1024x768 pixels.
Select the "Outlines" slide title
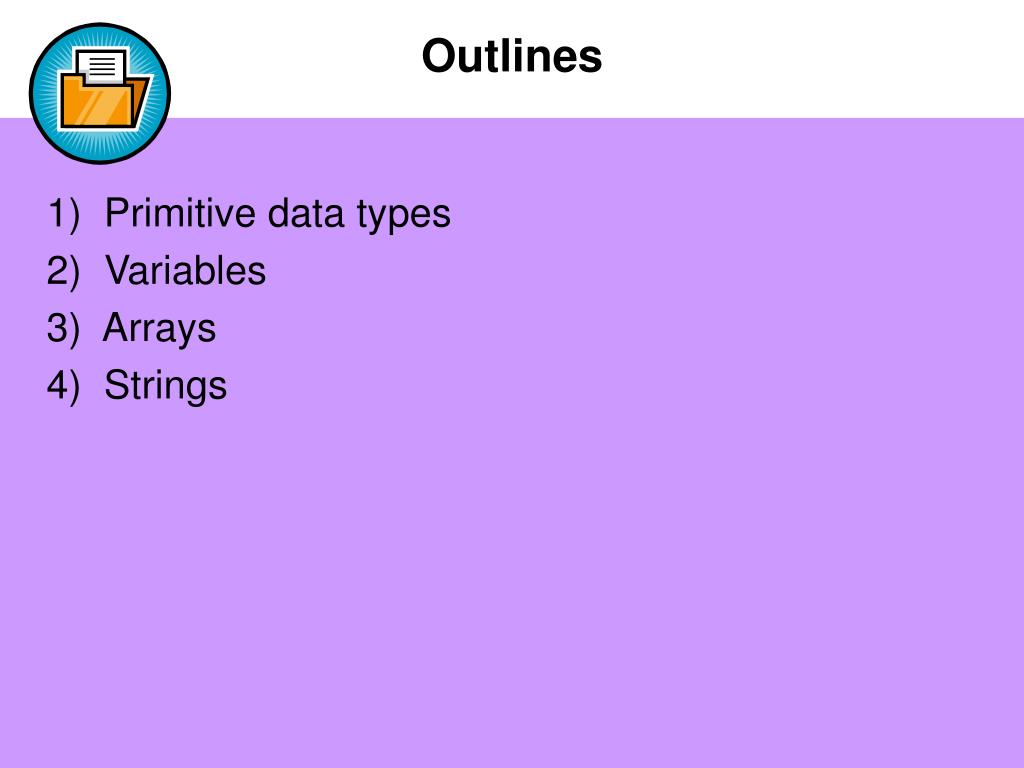click(511, 56)
